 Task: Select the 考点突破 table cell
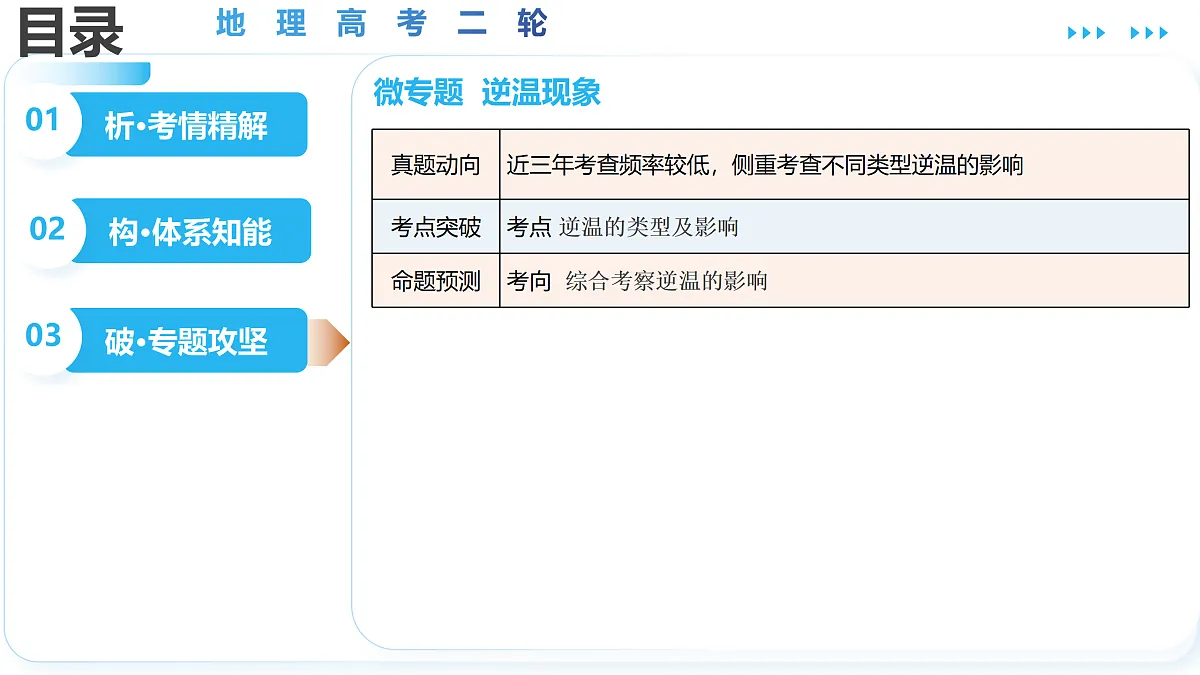436,227
